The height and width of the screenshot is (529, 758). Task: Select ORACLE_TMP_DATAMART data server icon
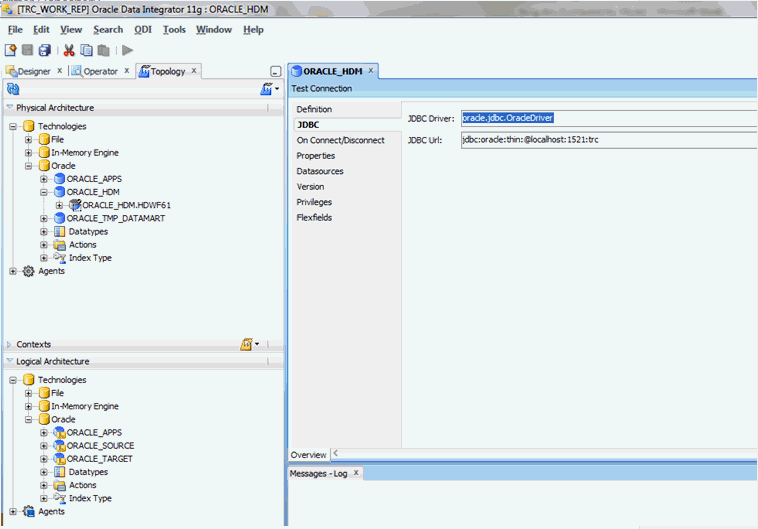click(x=59, y=218)
